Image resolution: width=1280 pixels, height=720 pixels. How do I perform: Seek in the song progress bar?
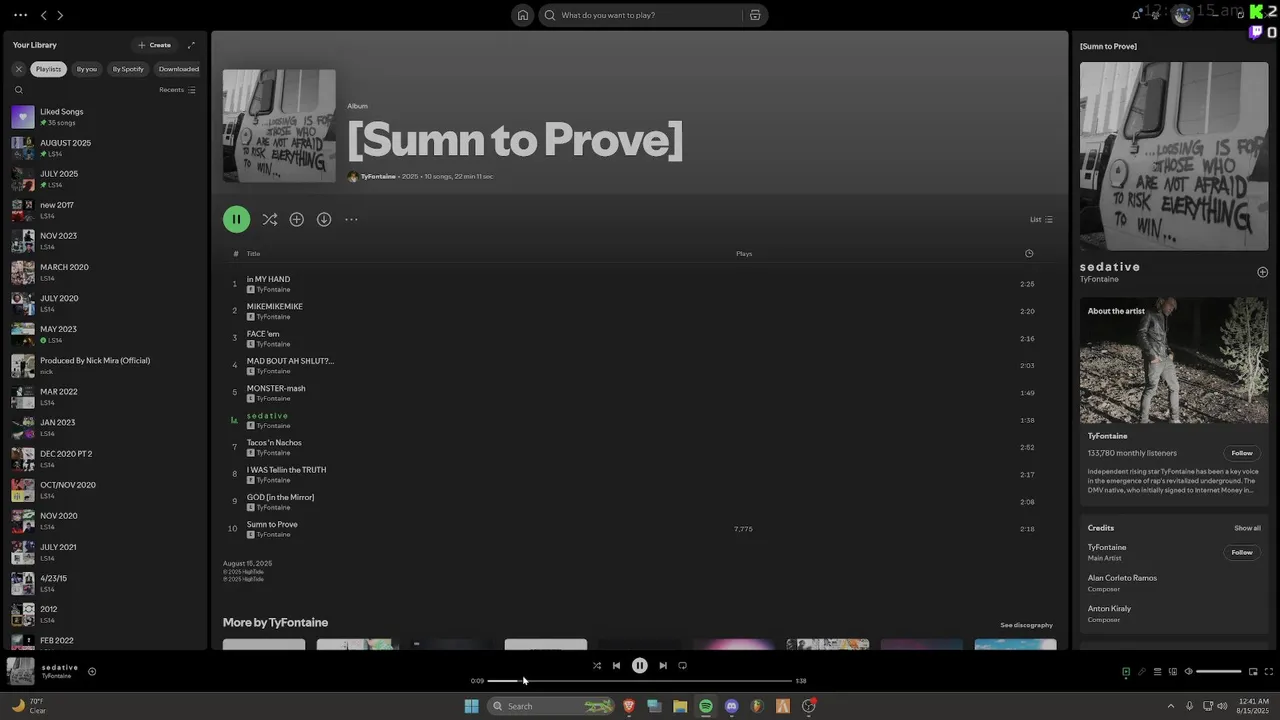pos(640,681)
